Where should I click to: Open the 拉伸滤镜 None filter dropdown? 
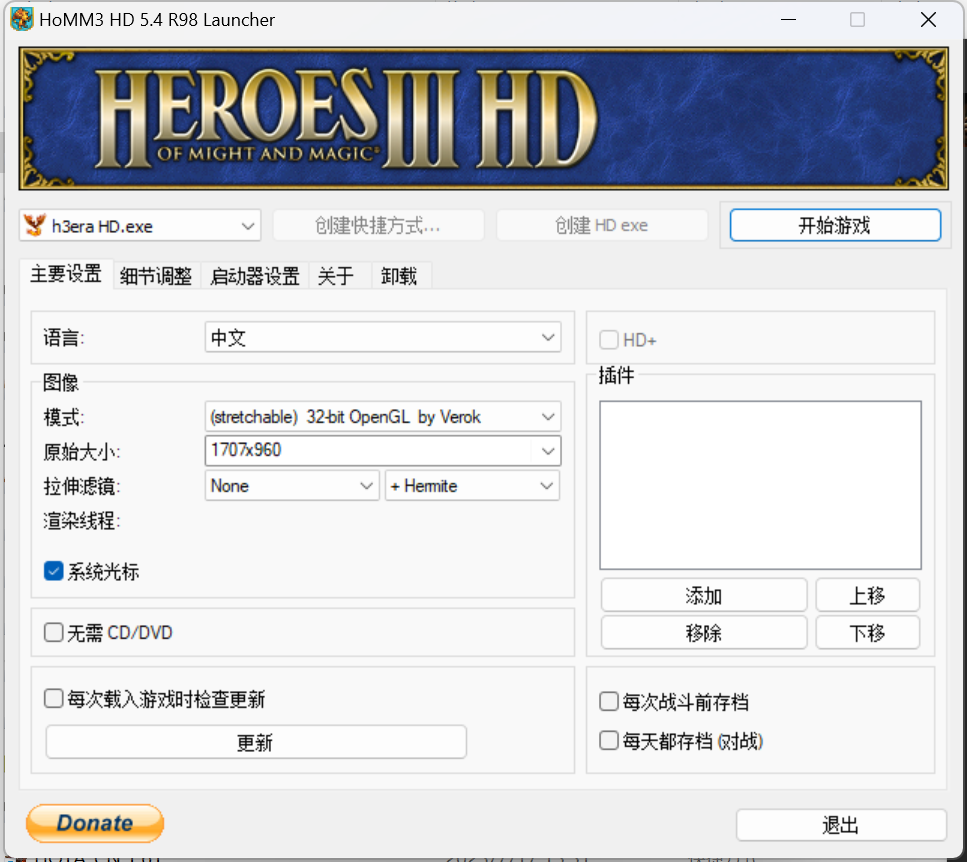pos(292,486)
